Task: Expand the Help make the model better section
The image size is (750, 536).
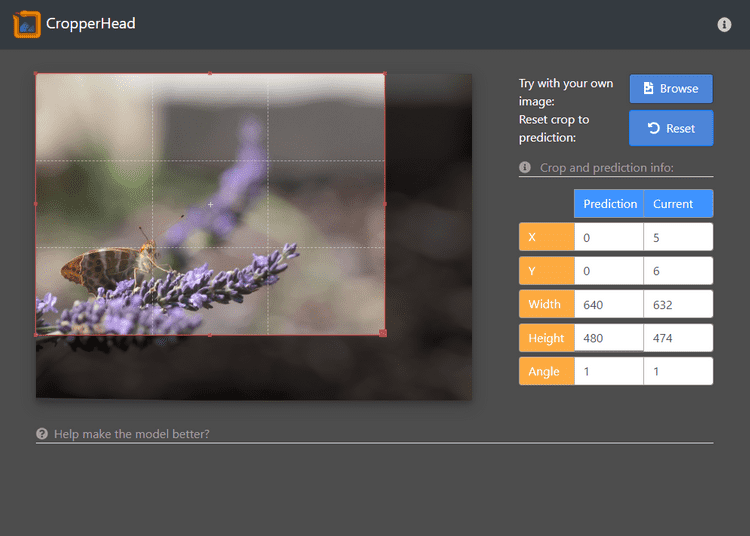Action: tap(132, 434)
